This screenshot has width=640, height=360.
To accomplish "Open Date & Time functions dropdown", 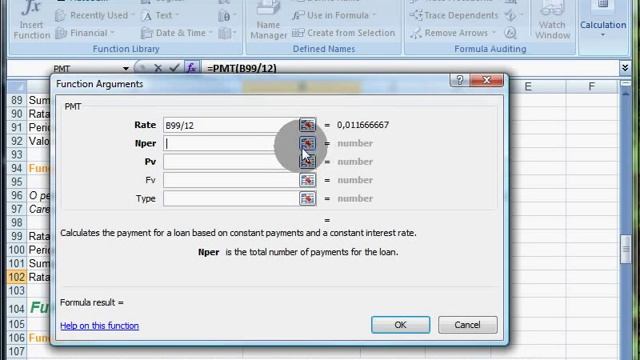I will 177,33.
